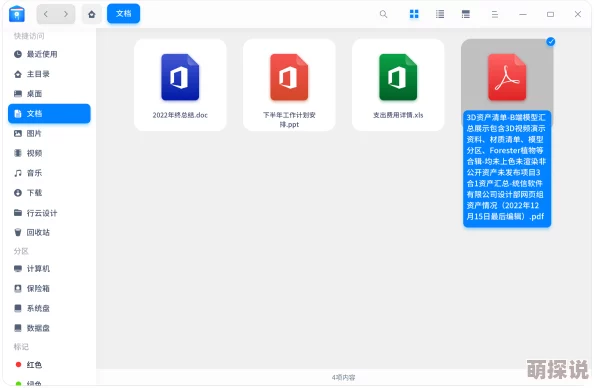The image size is (594, 388).
Task: Click the 支出费用详情.xls file icon
Action: point(398,77)
